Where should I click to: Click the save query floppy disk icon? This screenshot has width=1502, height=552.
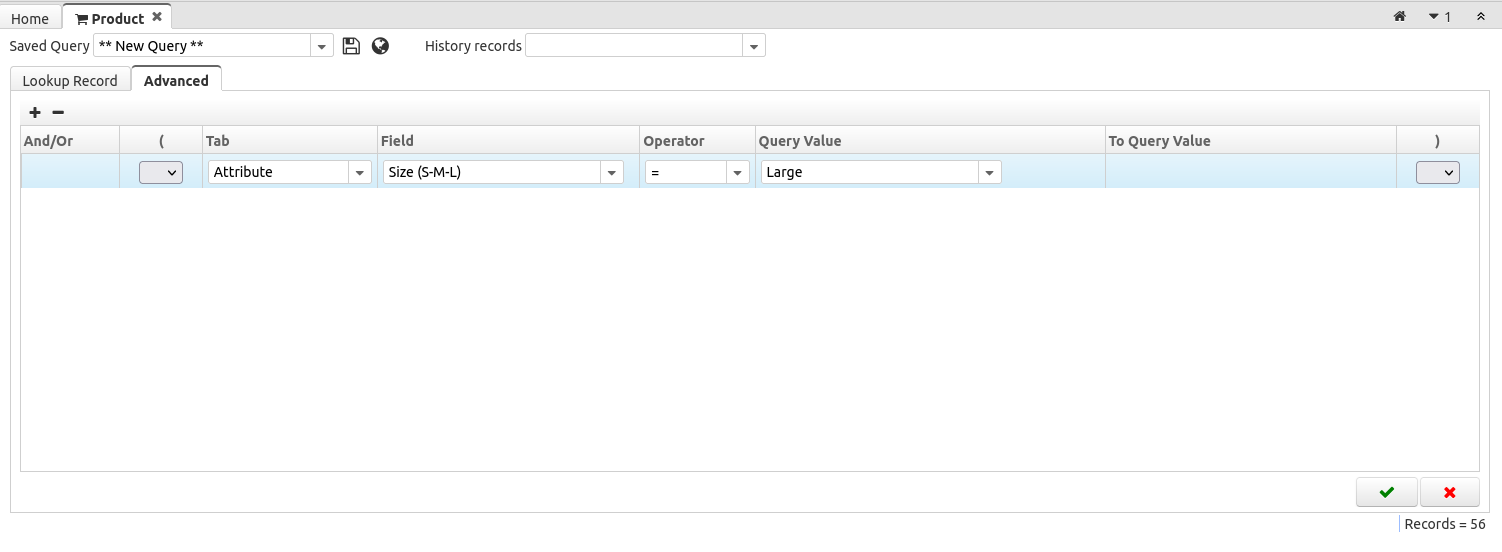[350, 46]
